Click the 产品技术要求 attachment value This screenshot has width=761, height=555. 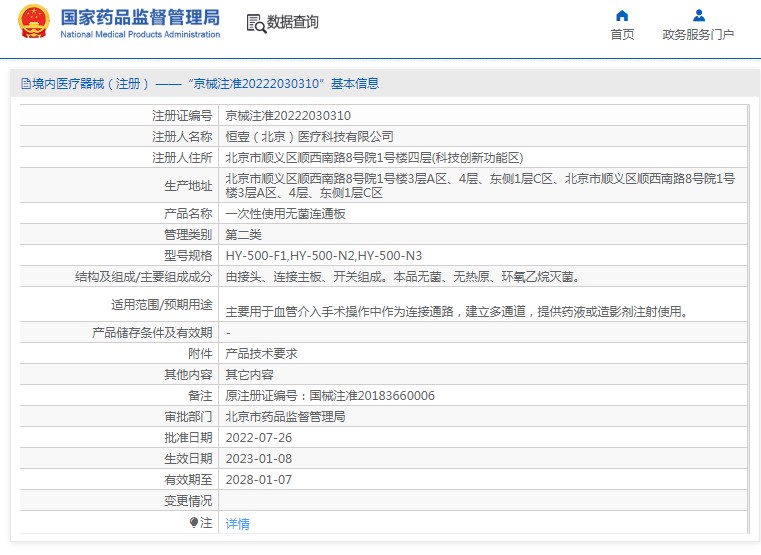[x=261, y=354]
